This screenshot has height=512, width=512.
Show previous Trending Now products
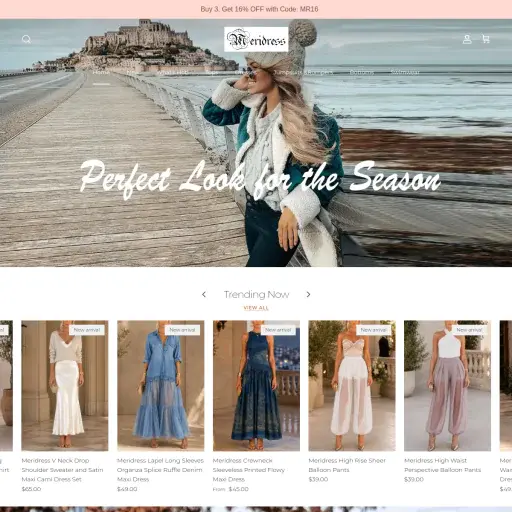click(x=204, y=294)
